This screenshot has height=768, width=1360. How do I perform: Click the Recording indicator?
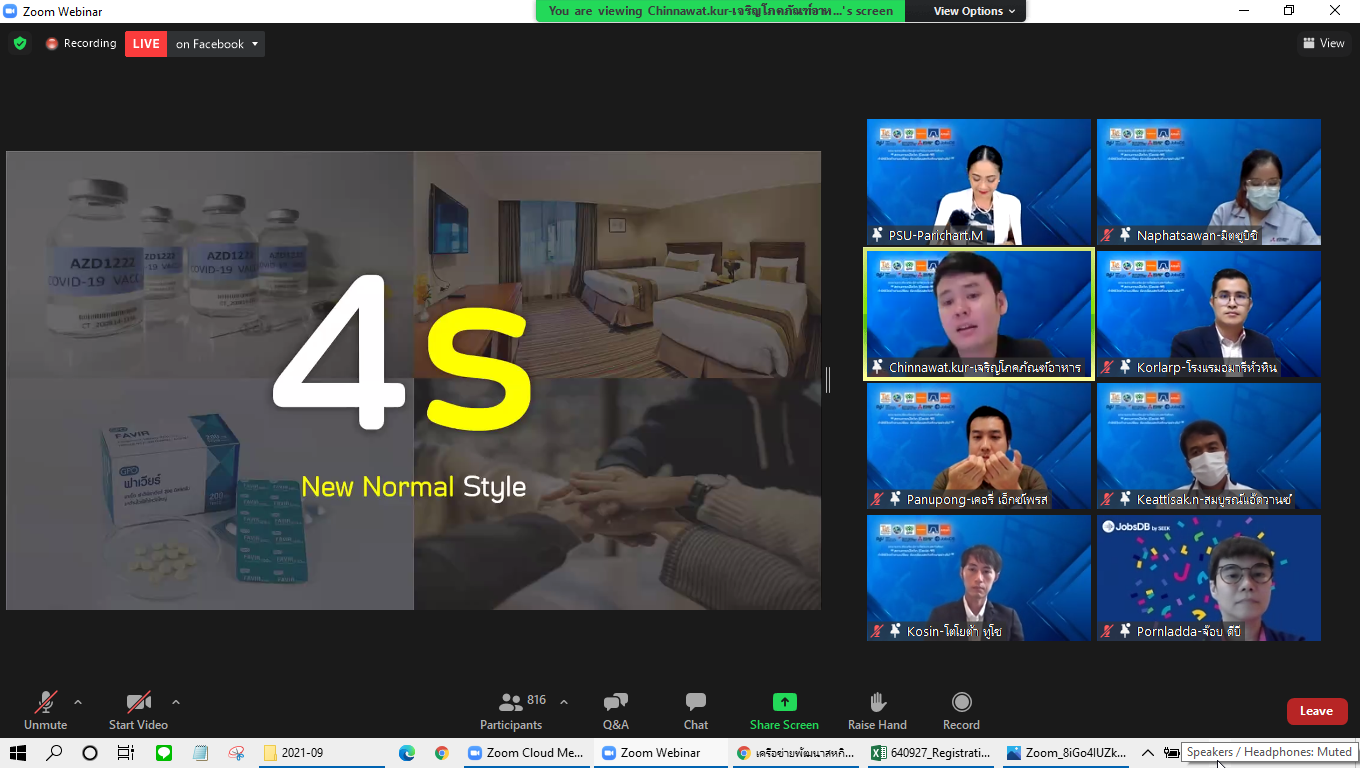(80, 43)
